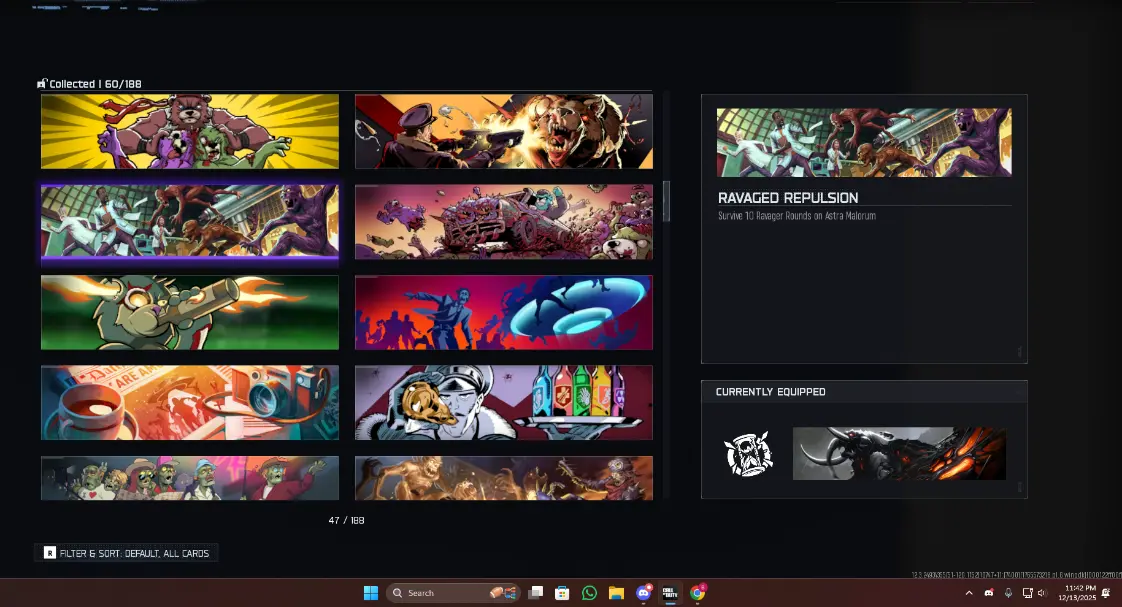
Task: Open Discord from the taskbar
Action: coord(643,593)
